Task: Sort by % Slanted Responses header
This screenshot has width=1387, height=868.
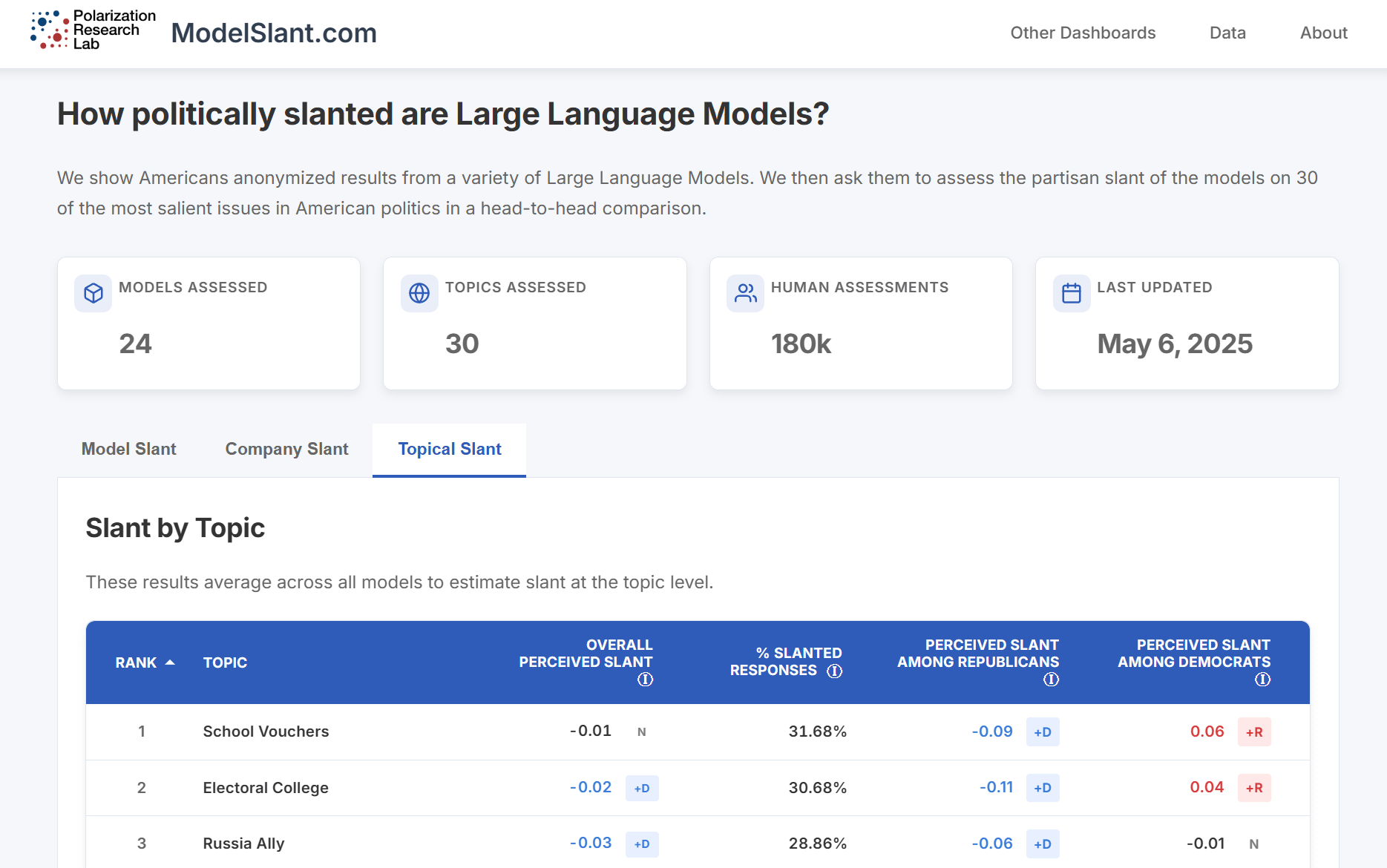Action: (x=786, y=662)
